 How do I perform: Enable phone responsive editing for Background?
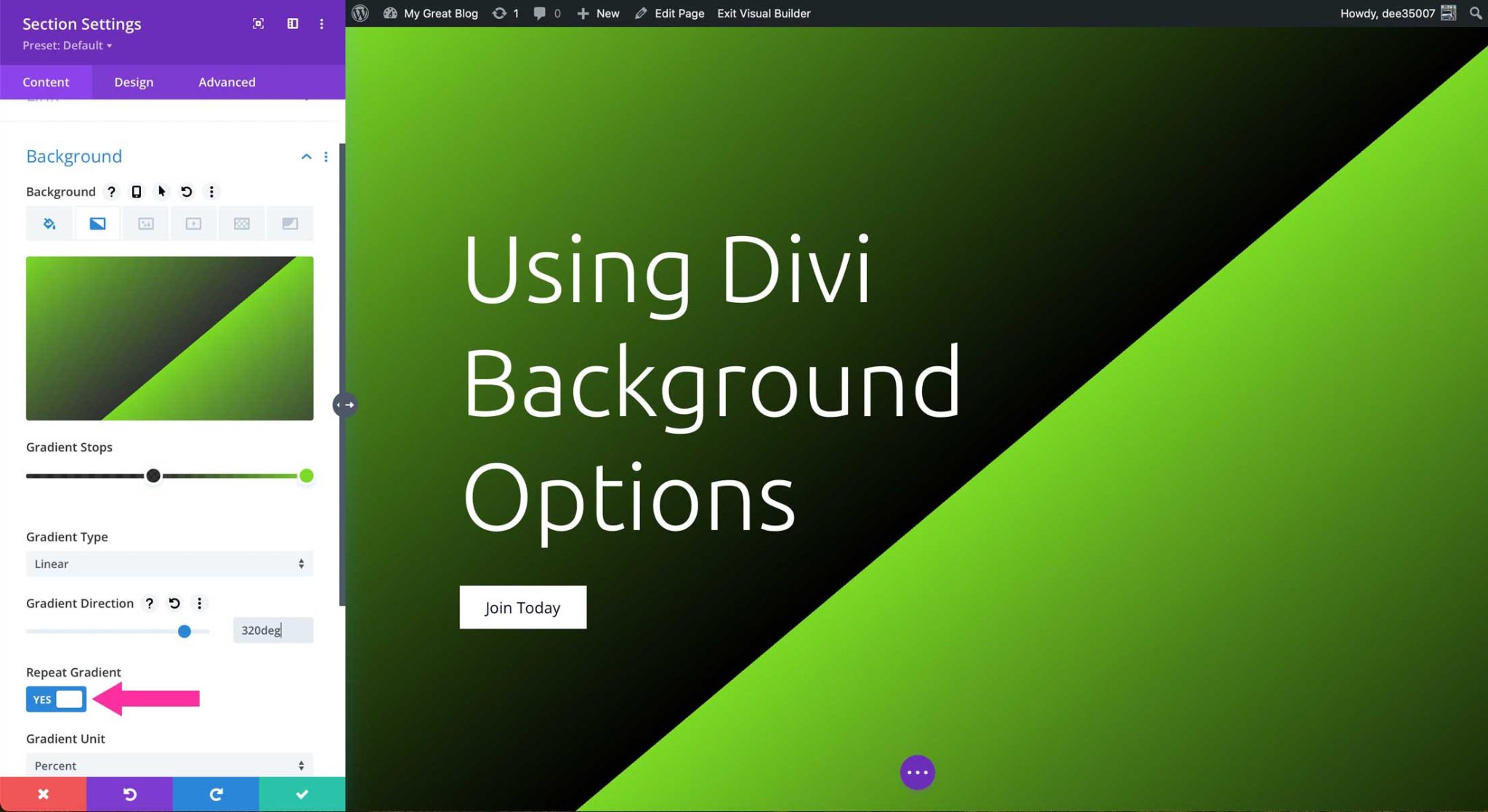point(137,192)
